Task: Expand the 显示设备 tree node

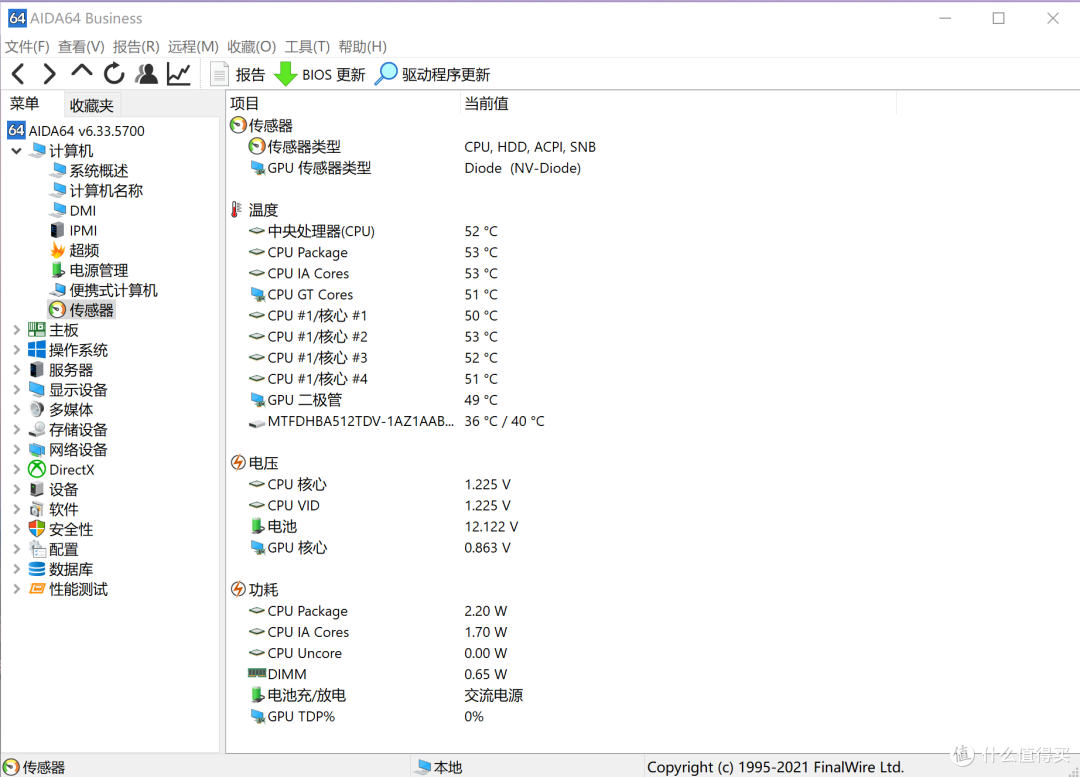Action: [17, 390]
